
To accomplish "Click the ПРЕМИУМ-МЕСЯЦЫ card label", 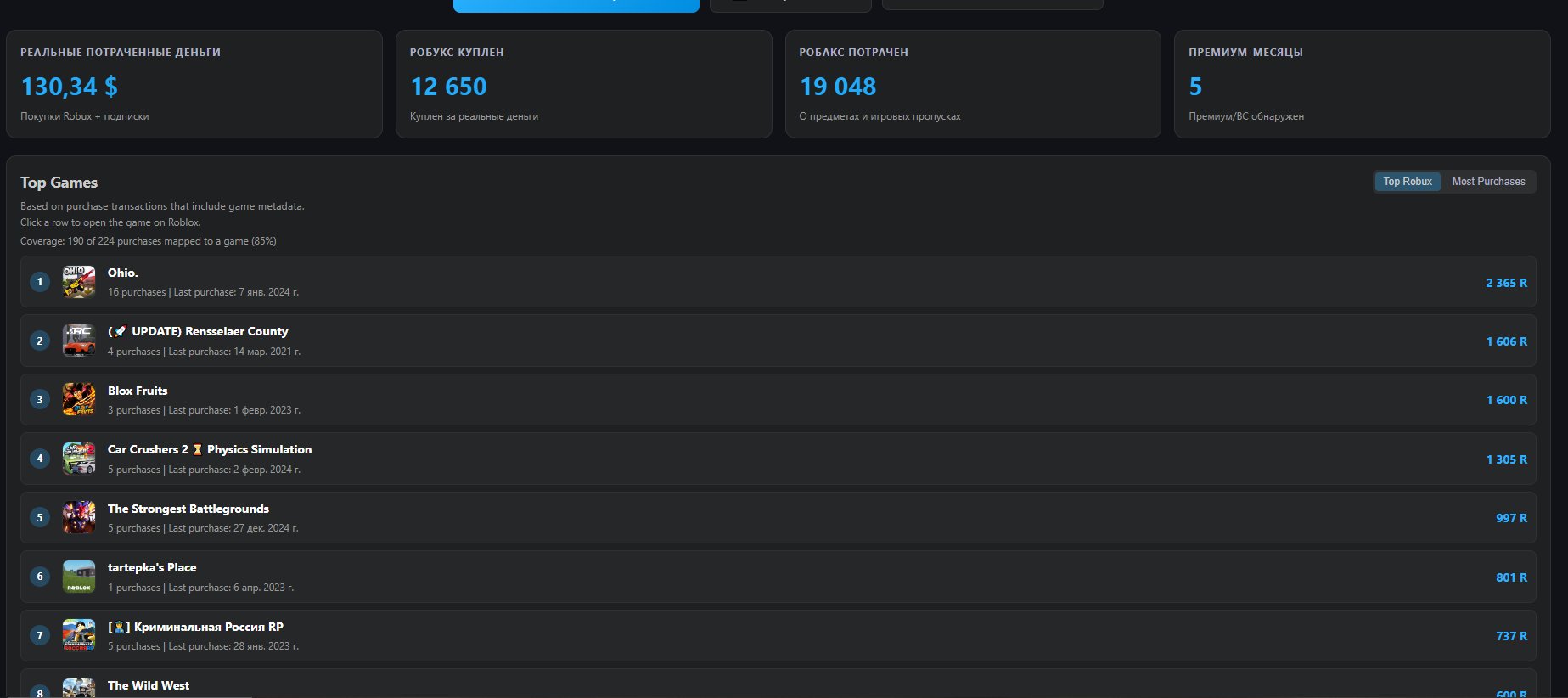I will pyautogui.click(x=1245, y=53).
